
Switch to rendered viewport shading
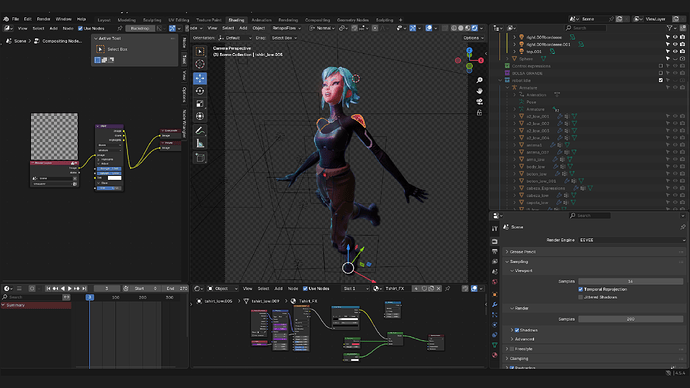click(x=474, y=28)
